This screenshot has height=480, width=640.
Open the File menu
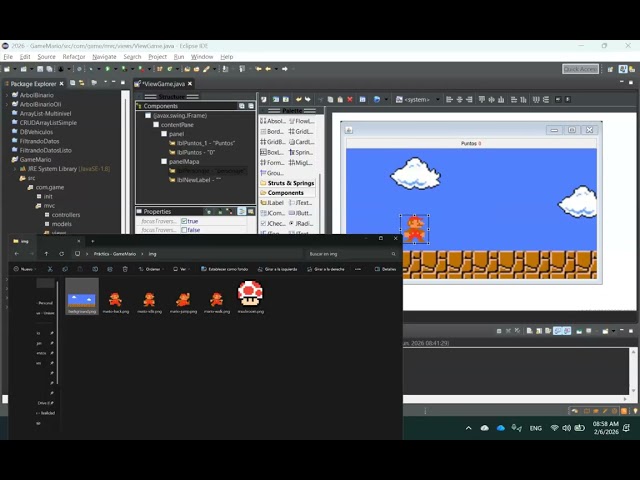click(8, 57)
